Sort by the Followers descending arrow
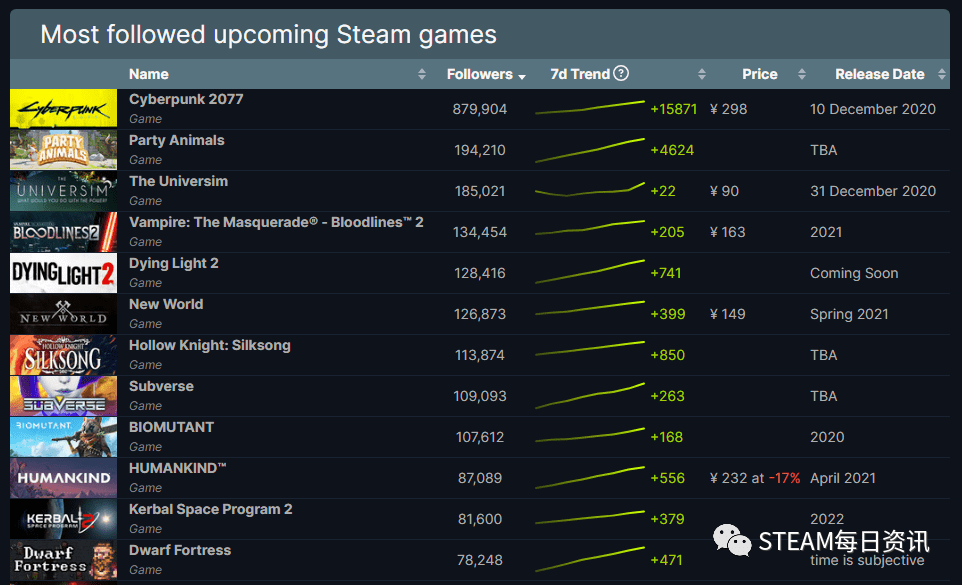 (x=522, y=75)
